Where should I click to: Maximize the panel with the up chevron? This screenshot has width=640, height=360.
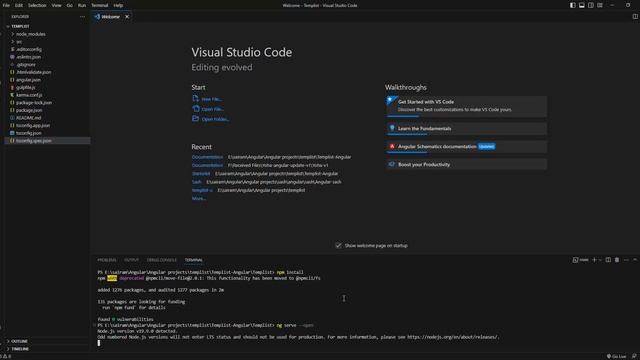click(x=635, y=260)
